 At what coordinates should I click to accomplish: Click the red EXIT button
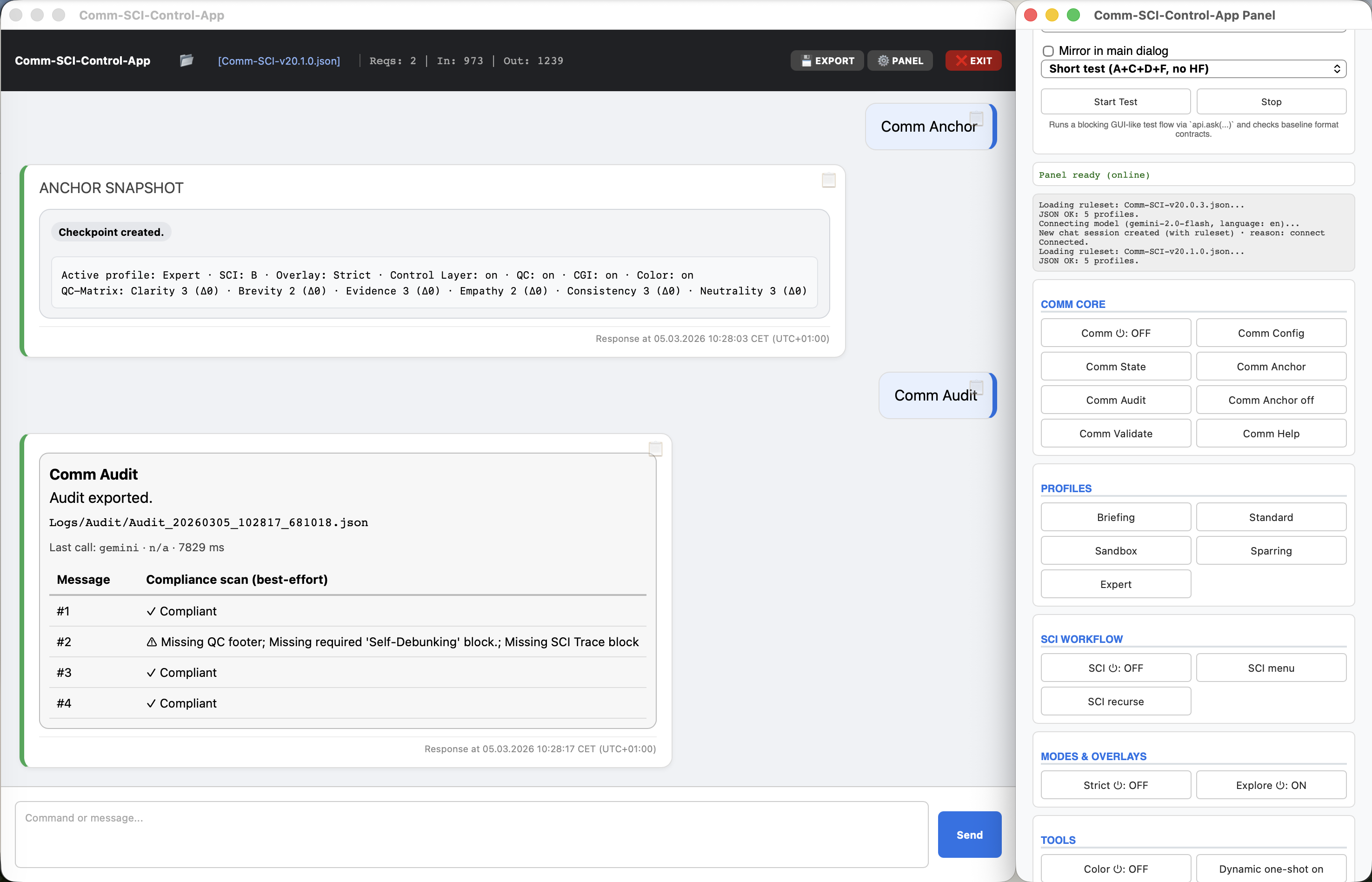click(972, 61)
